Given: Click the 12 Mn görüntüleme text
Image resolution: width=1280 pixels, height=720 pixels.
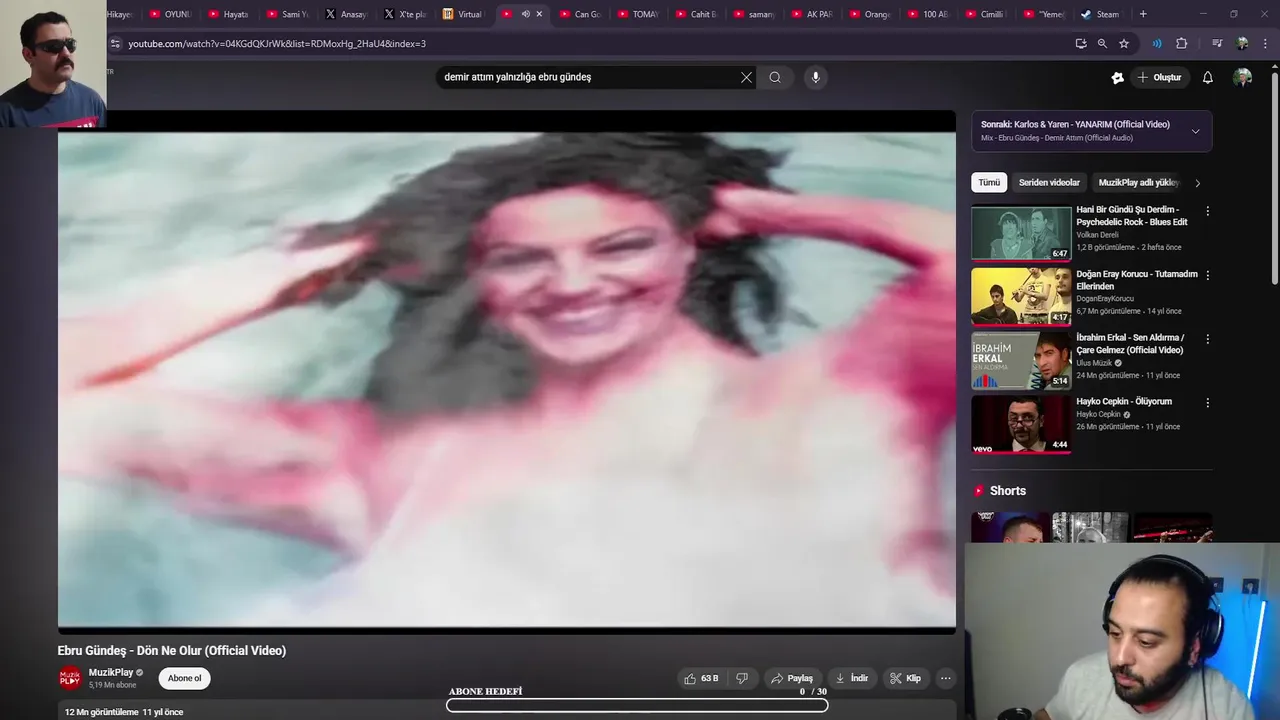Looking at the screenshot, I should click(102, 712).
